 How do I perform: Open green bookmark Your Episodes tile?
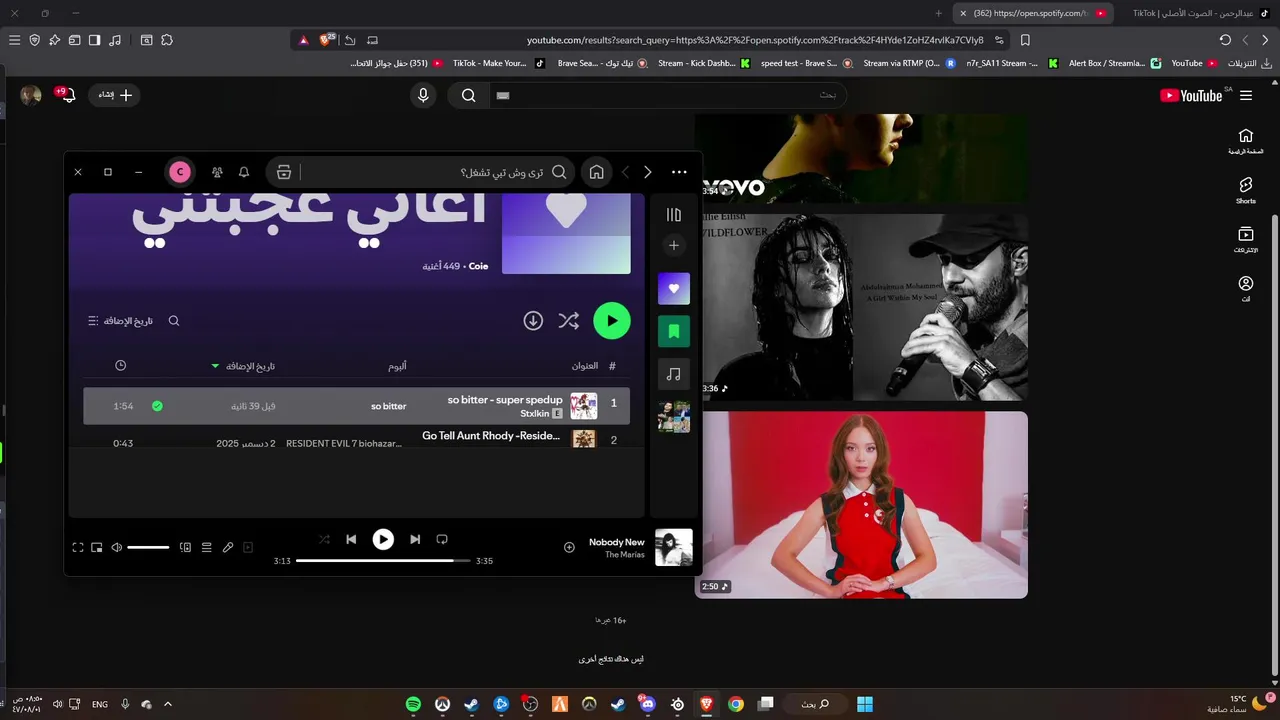tap(674, 331)
